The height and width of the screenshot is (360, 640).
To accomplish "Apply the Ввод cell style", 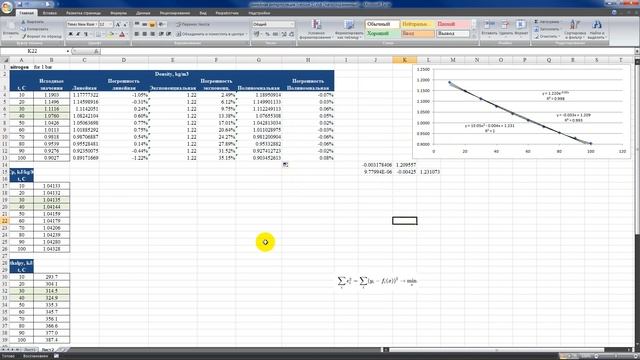I will coord(417,33).
